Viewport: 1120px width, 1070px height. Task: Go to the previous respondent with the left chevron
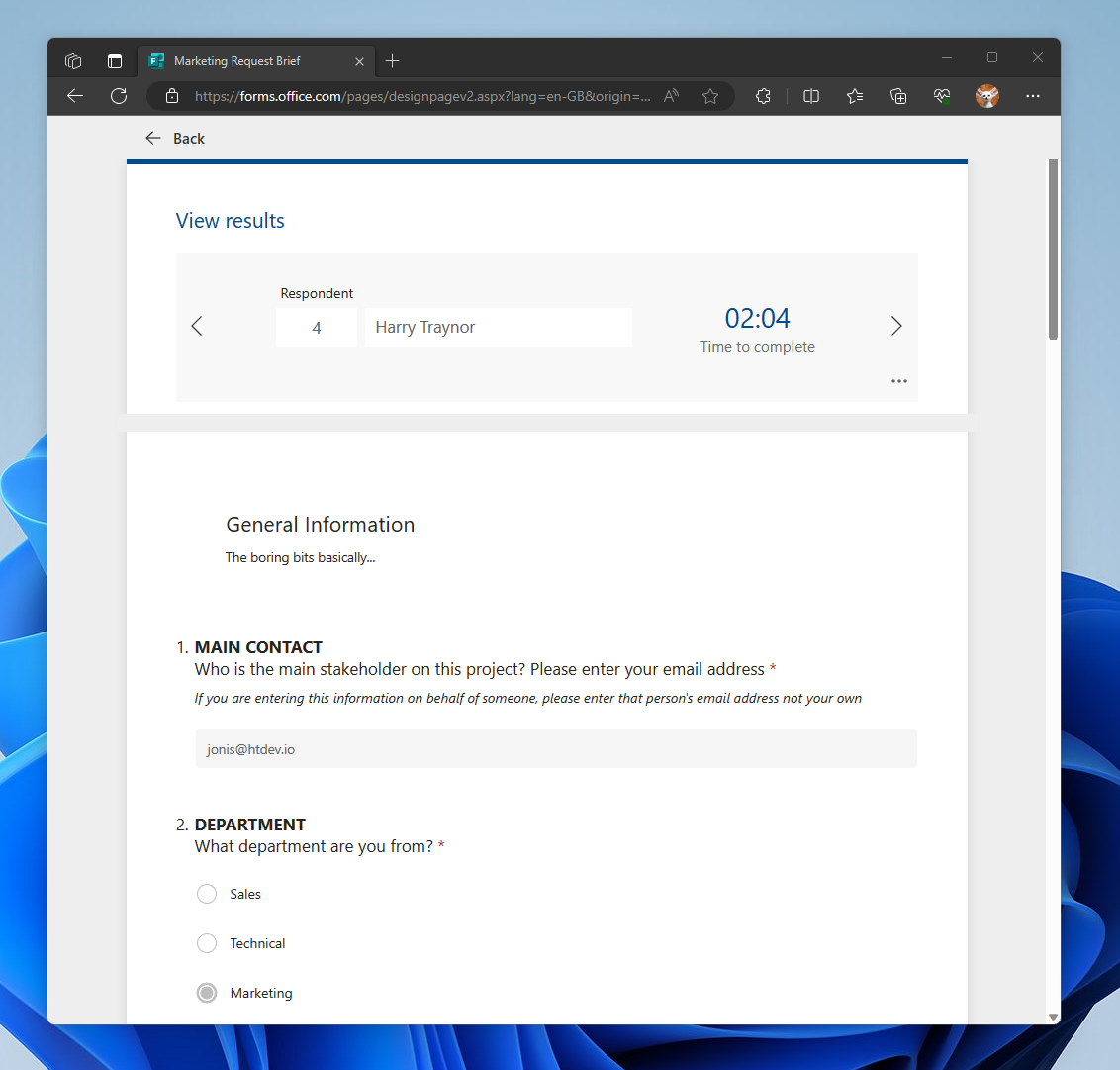coord(196,326)
